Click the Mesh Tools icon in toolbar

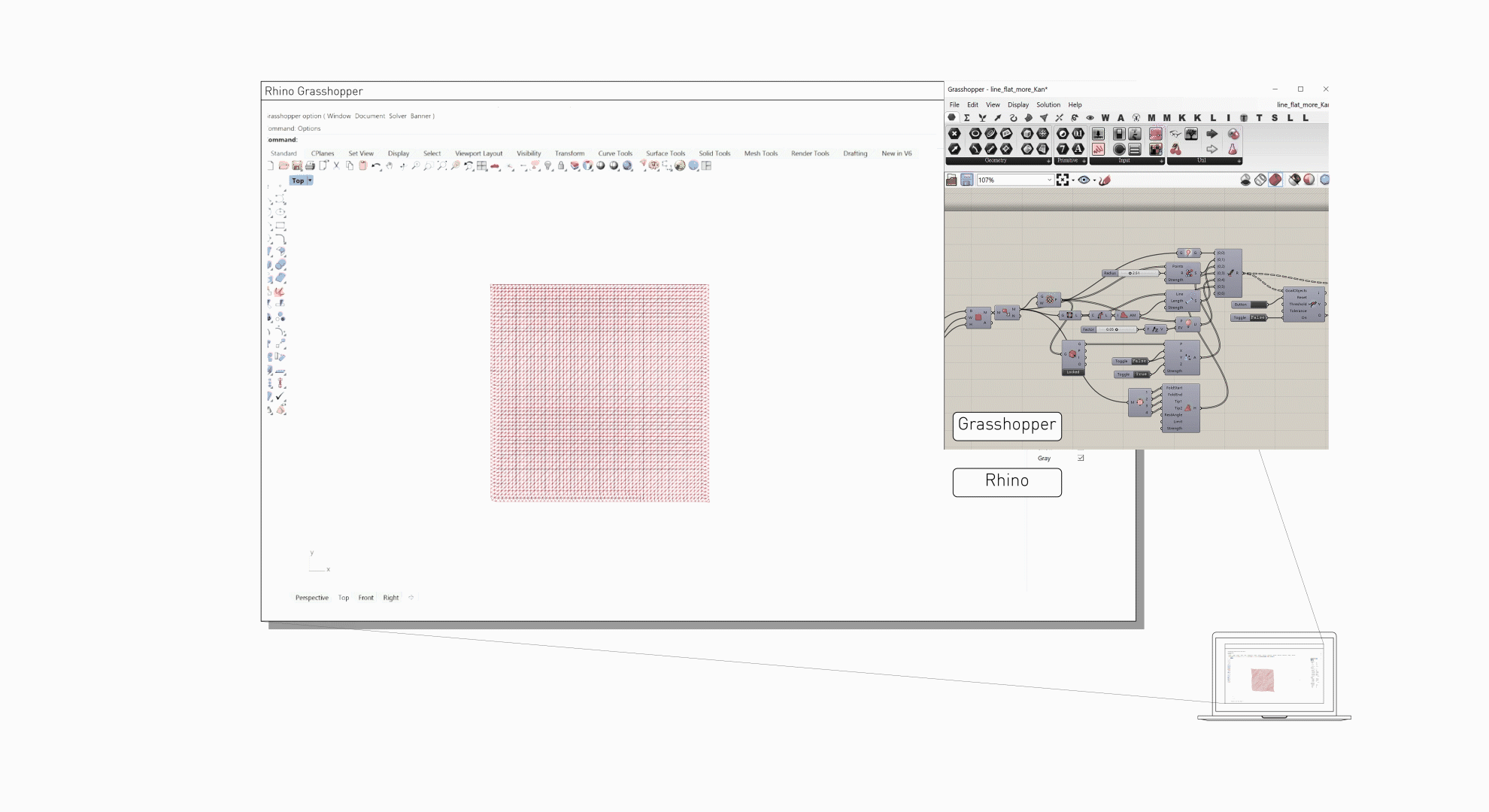tap(760, 152)
